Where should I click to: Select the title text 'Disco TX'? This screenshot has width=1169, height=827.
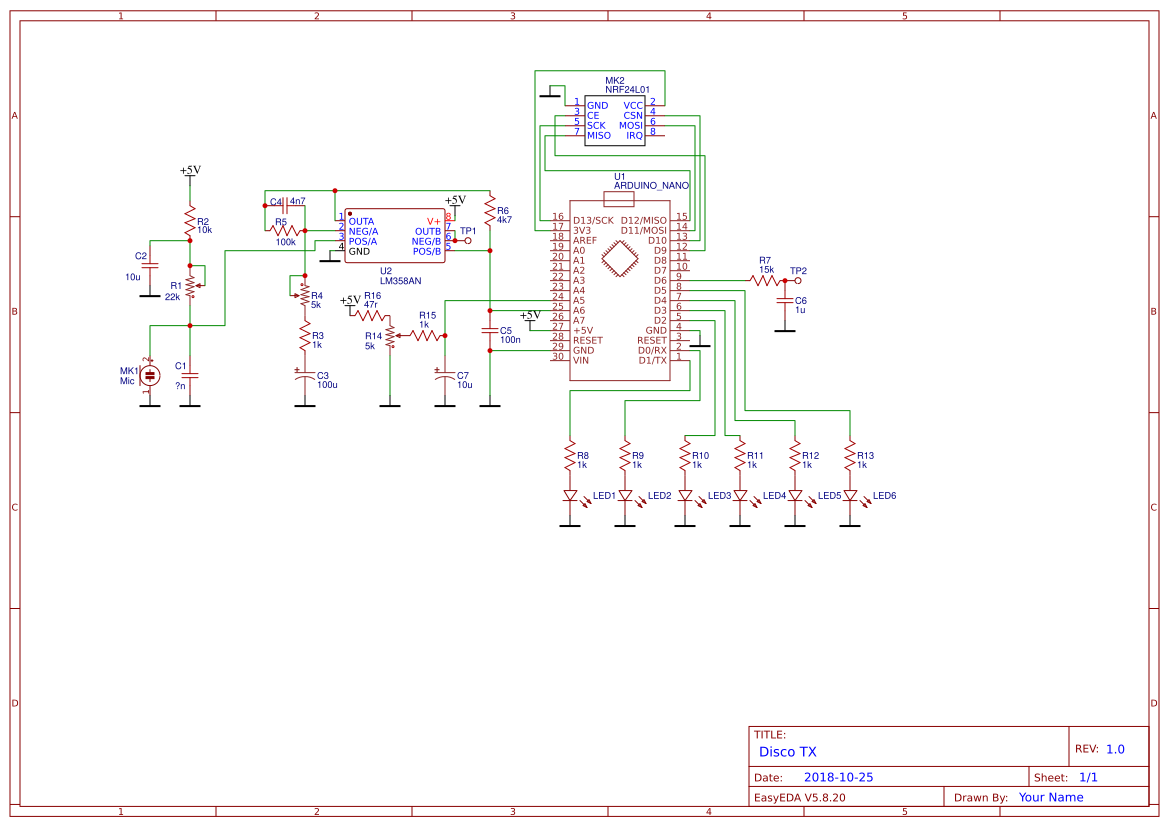(787, 752)
